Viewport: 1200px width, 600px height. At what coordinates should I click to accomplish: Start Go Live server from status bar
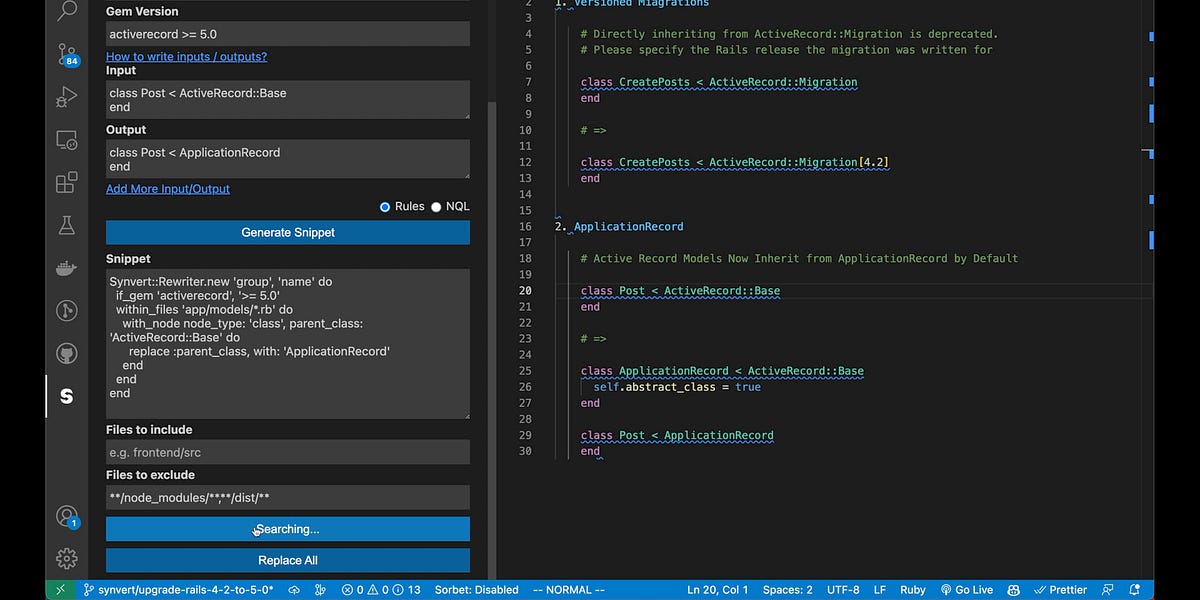coord(966,589)
